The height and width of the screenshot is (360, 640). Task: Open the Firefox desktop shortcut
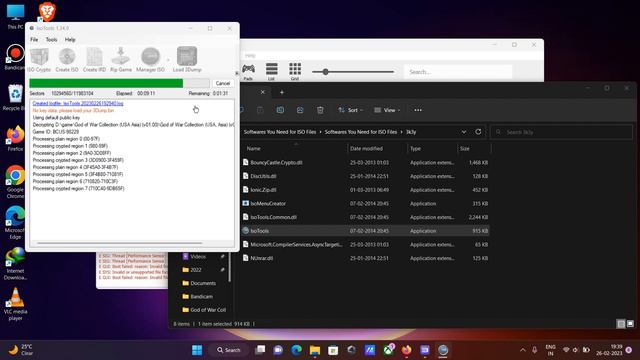click(15, 139)
